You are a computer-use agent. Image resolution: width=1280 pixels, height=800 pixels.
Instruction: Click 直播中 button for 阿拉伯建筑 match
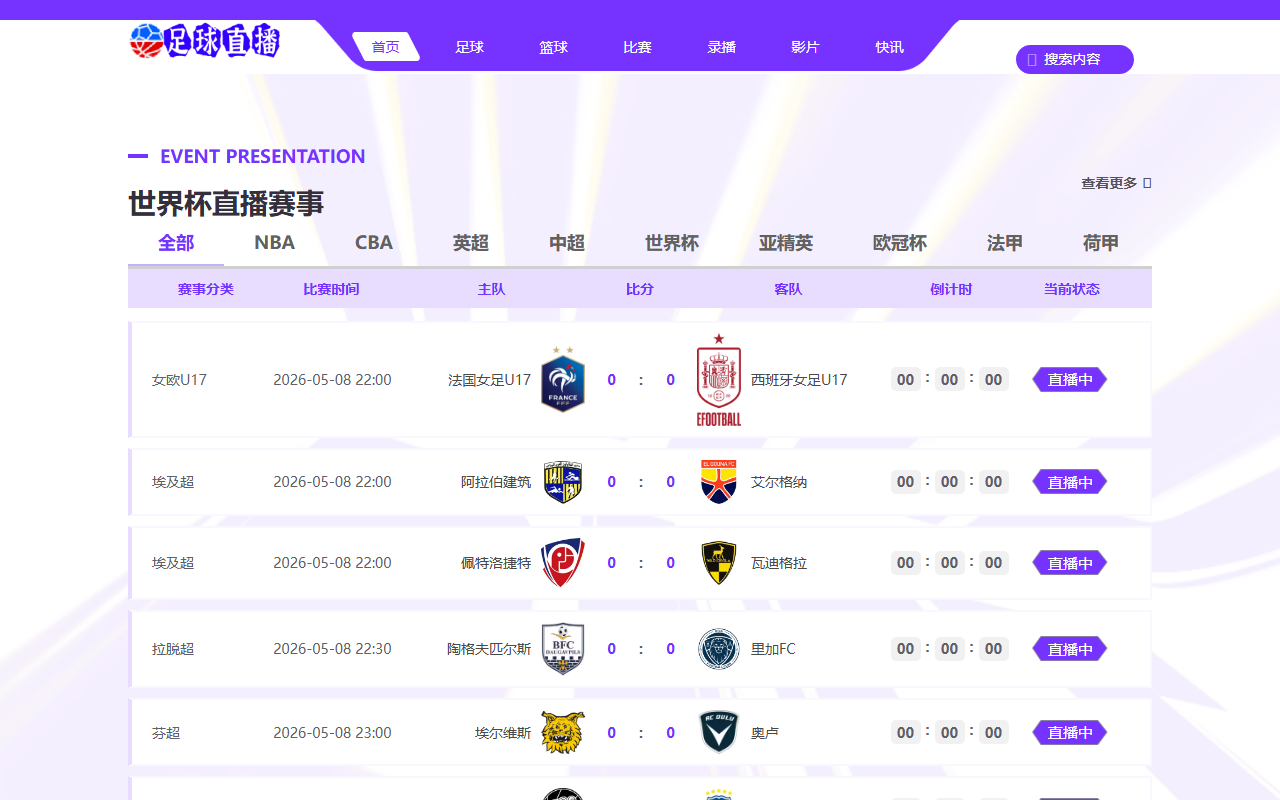(1070, 482)
